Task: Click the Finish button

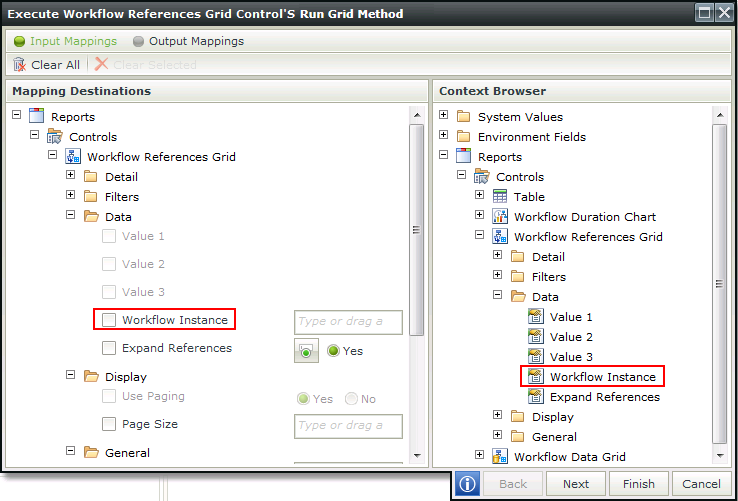Action: point(639,484)
